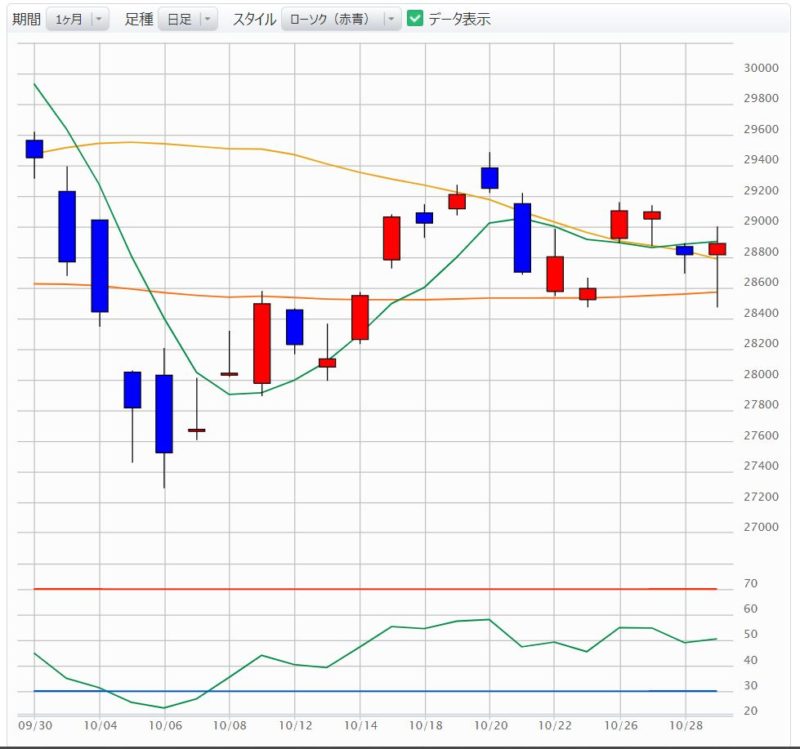The image size is (800, 749).
Task: Expand the スタイル dropdown showing ローソク（赤青）
Action: (x=341, y=19)
